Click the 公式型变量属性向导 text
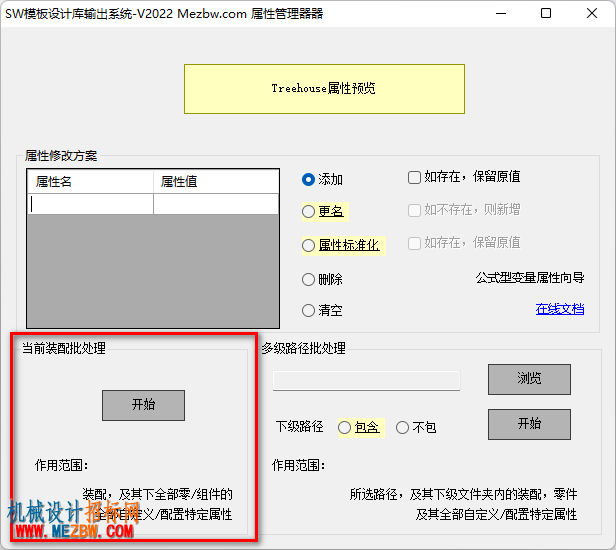 click(x=530, y=278)
